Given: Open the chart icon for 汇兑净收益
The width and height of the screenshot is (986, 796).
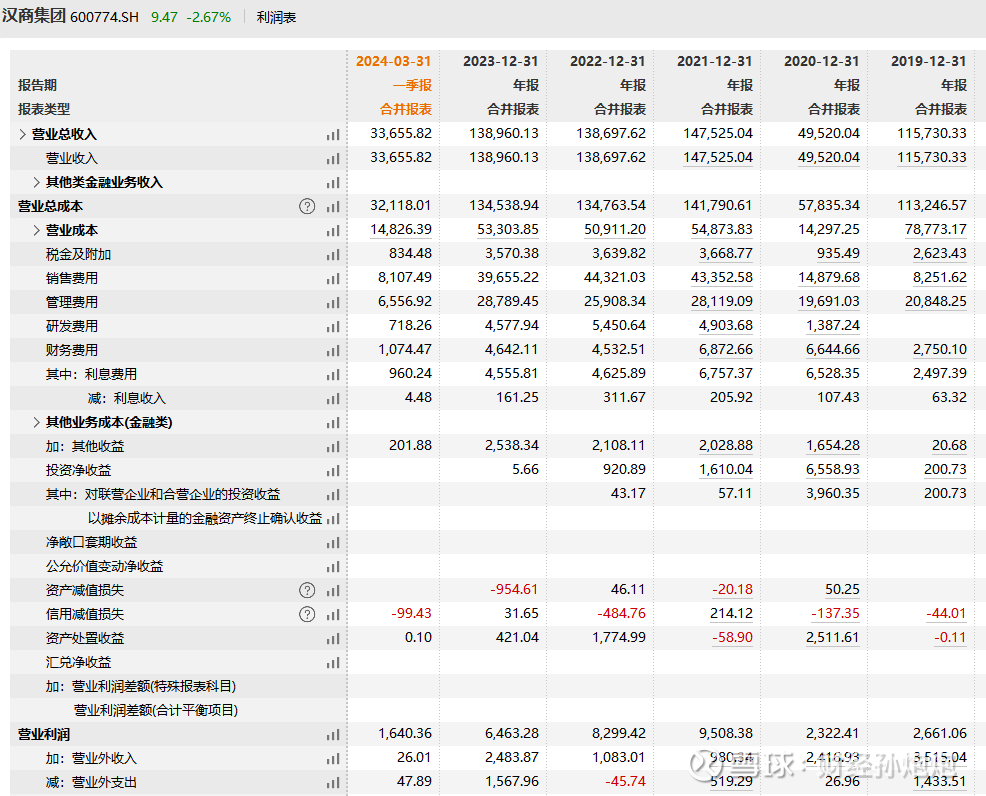Looking at the screenshot, I should (333, 663).
